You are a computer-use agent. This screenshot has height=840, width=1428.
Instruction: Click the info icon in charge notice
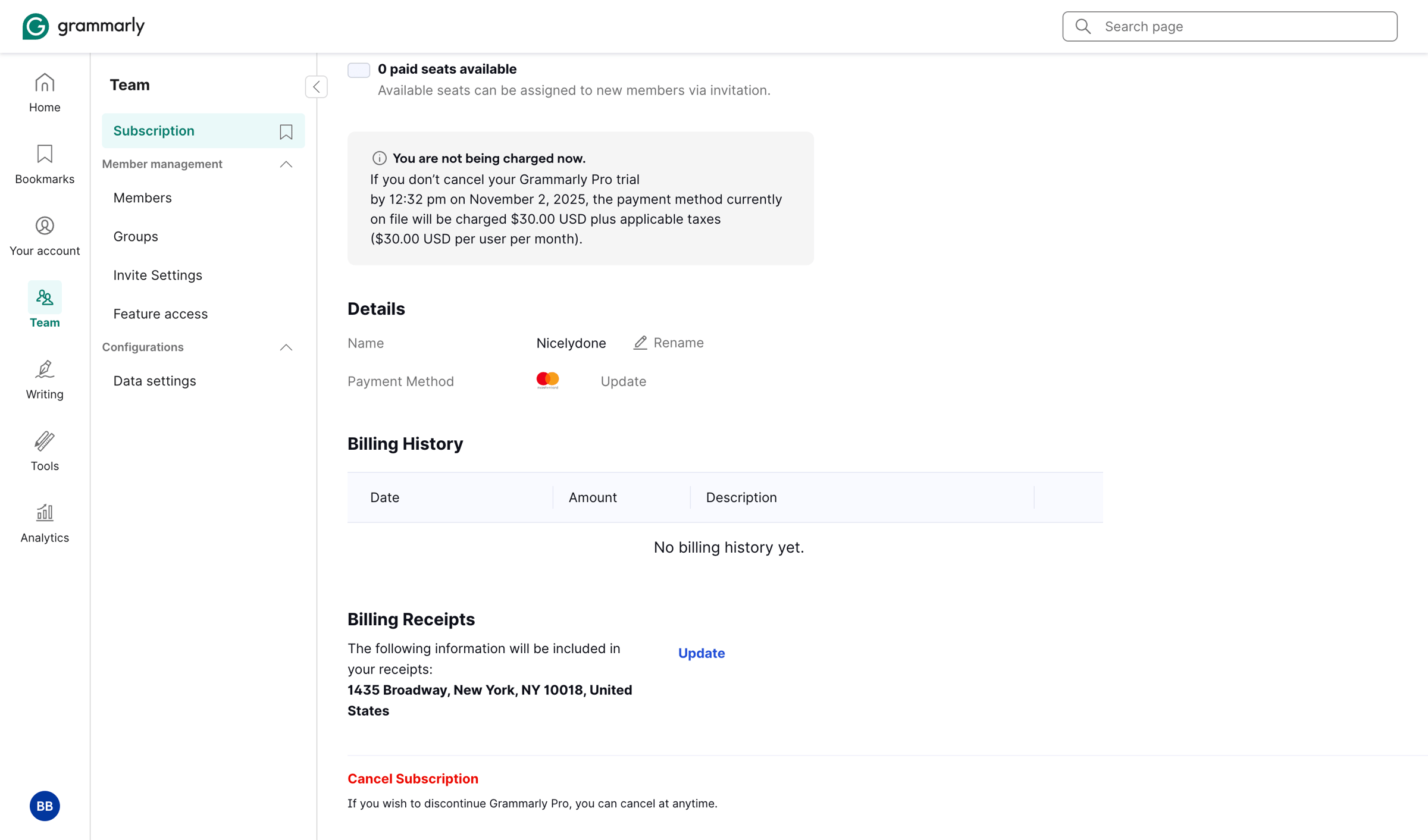pos(379,158)
